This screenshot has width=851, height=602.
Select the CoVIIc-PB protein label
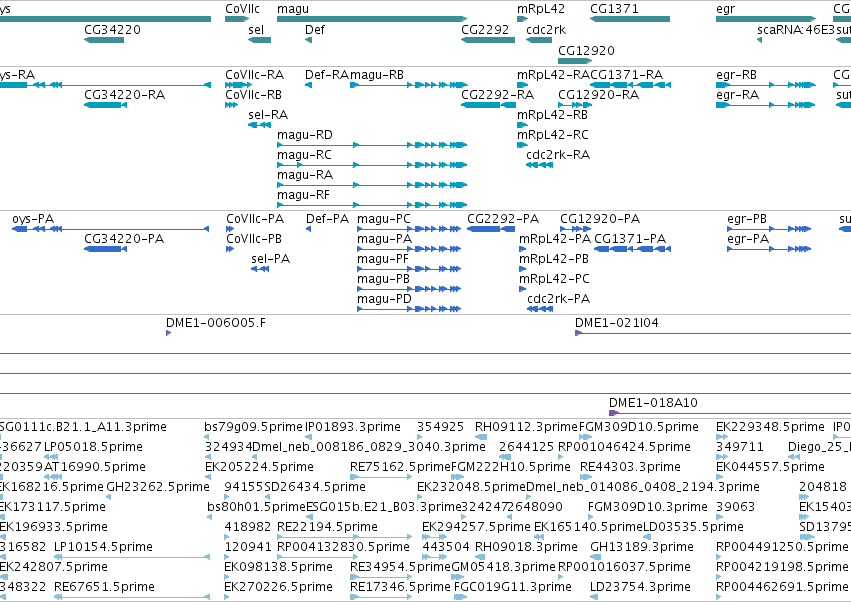tap(254, 239)
